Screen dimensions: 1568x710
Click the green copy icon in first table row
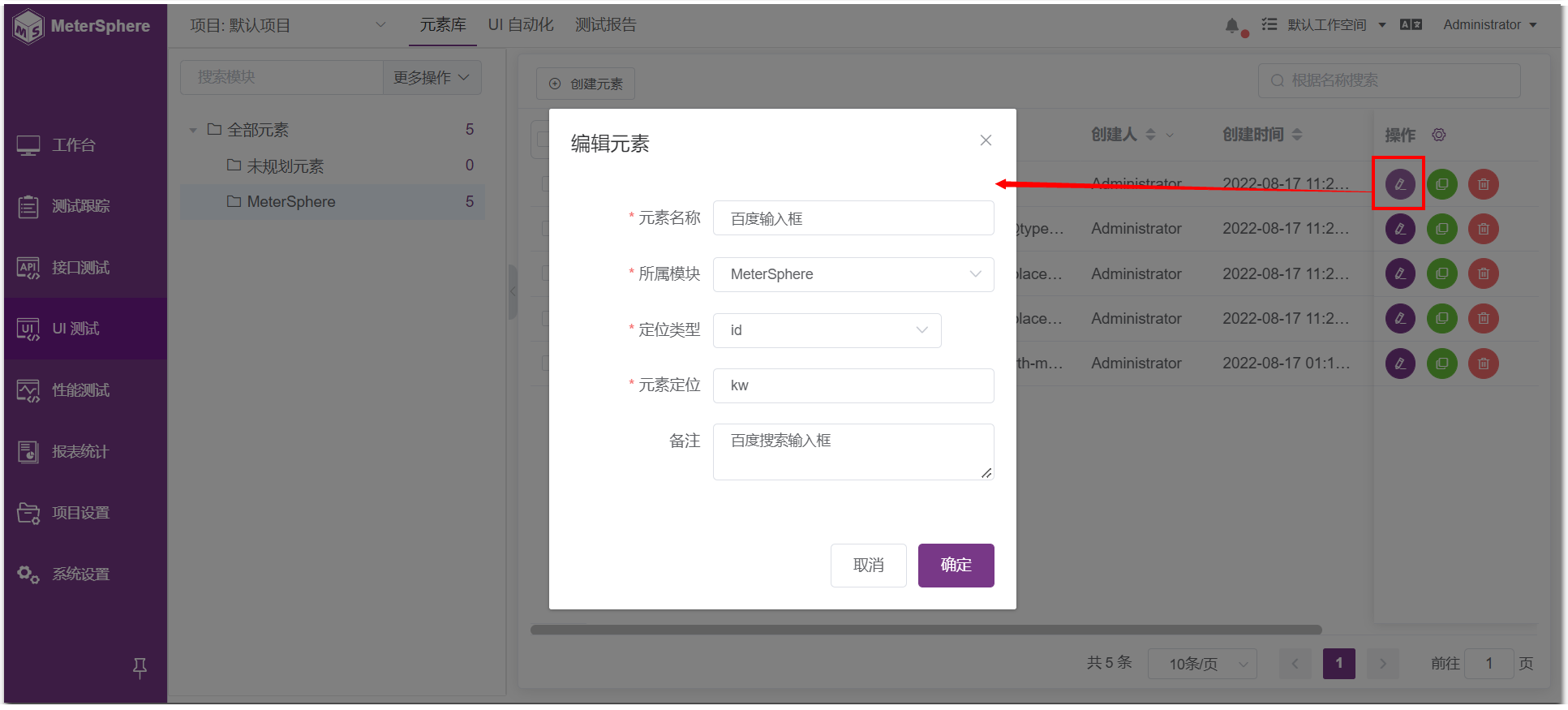pos(1442,184)
